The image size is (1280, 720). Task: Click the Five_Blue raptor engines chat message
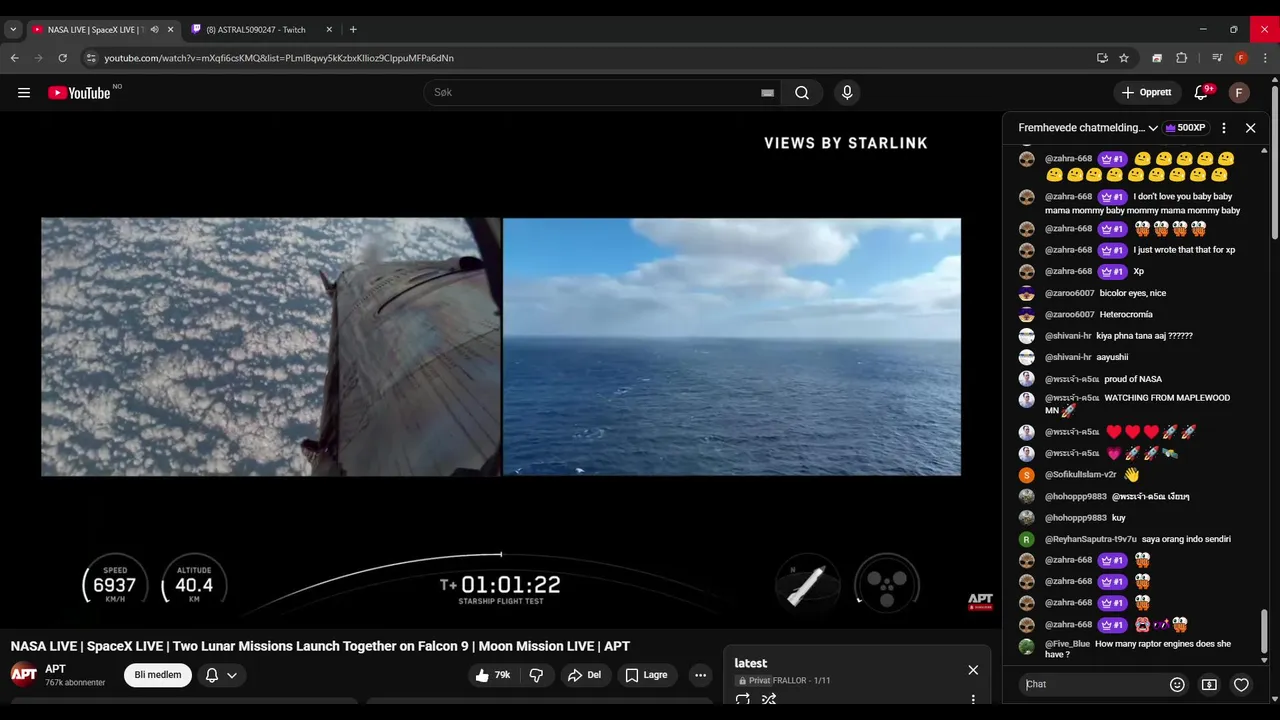(x=1139, y=649)
